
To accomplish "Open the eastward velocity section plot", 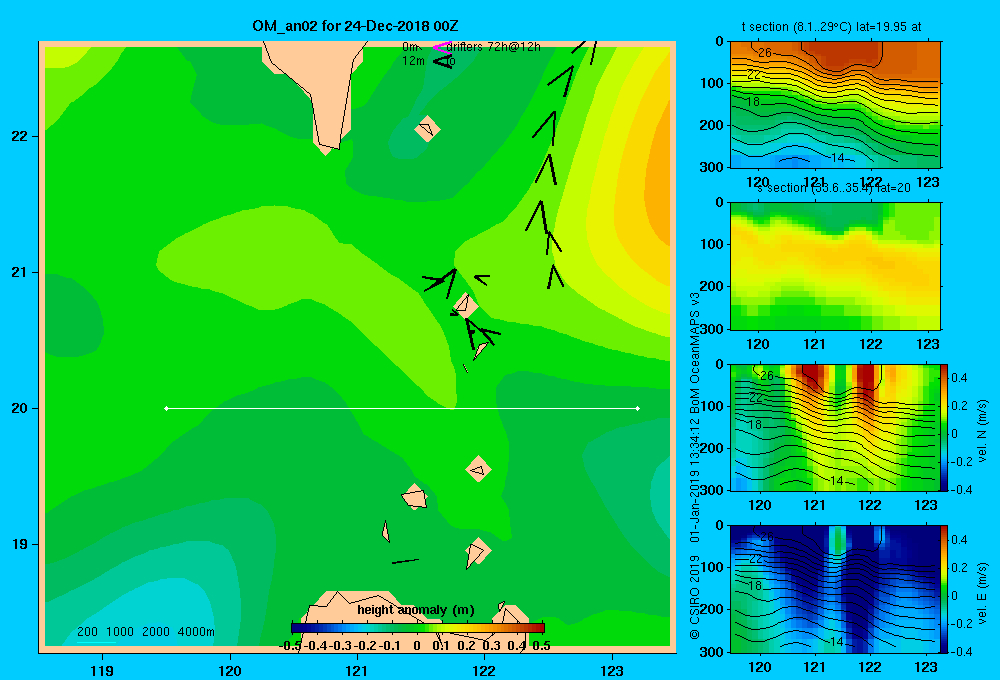I will 834,589.
